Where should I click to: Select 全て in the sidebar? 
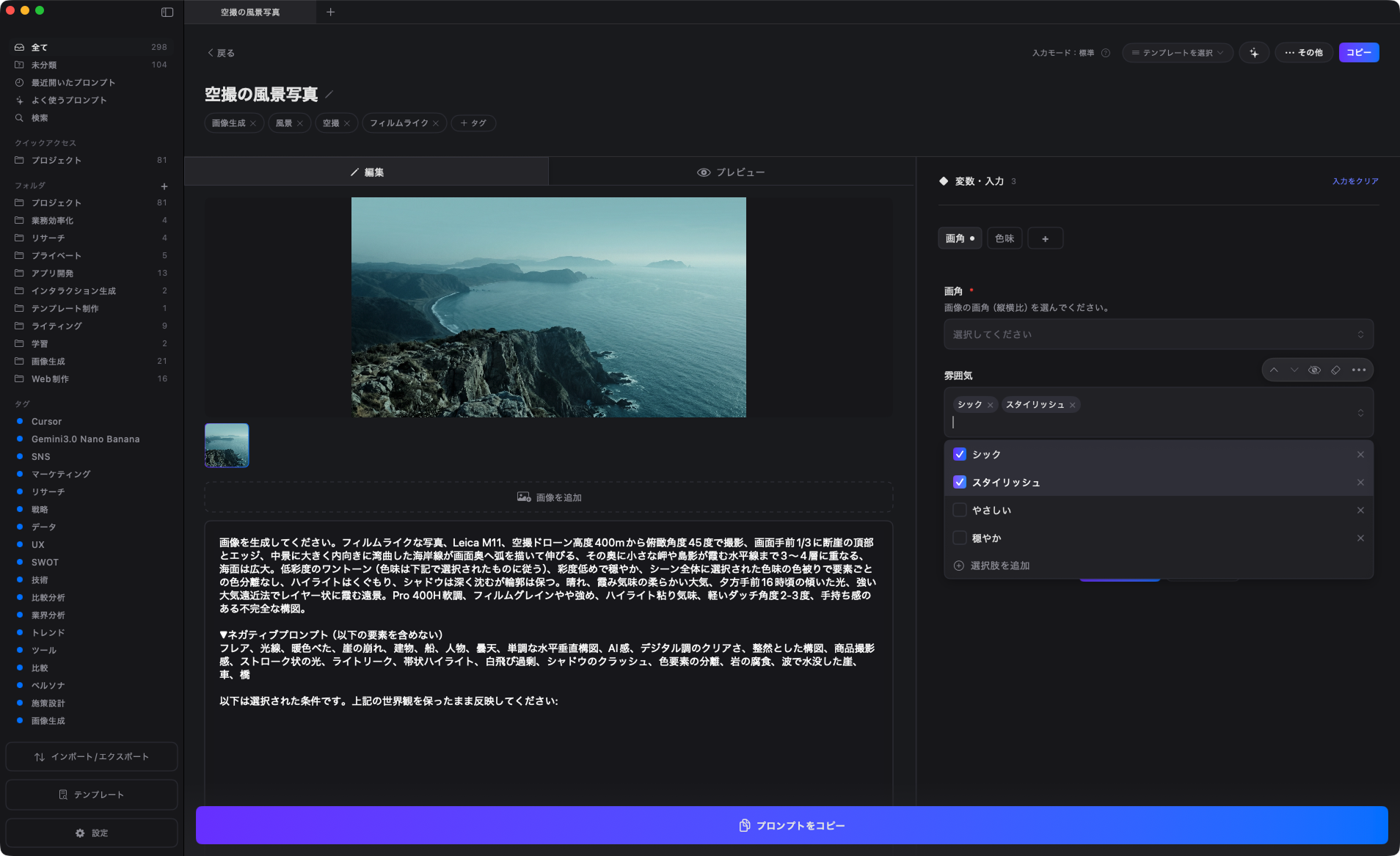pyautogui.click(x=91, y=47)
